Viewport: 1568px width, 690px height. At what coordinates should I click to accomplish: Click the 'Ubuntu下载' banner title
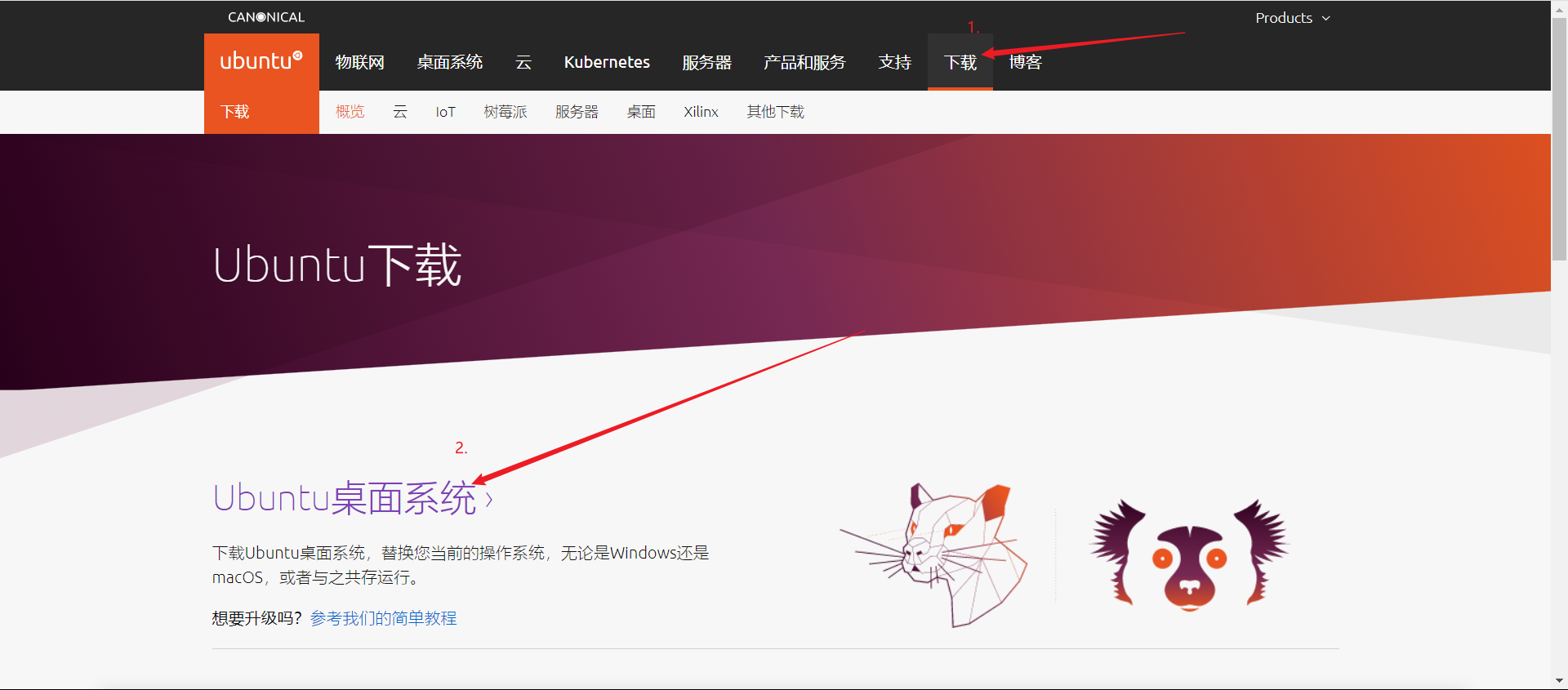(337, 265)
